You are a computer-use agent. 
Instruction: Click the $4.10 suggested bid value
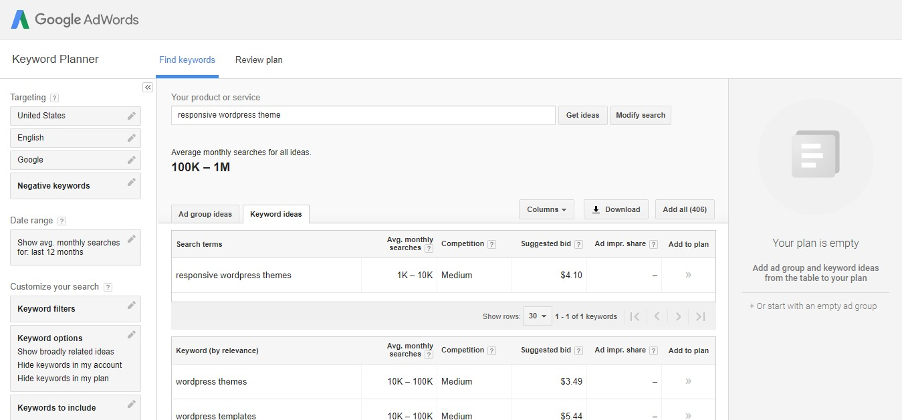point(571,275)
